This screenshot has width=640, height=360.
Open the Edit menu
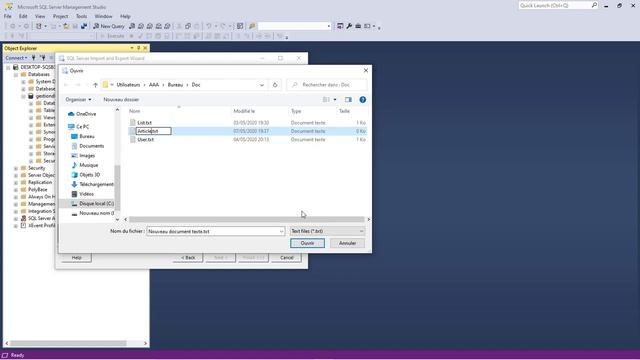click(23, 16)
